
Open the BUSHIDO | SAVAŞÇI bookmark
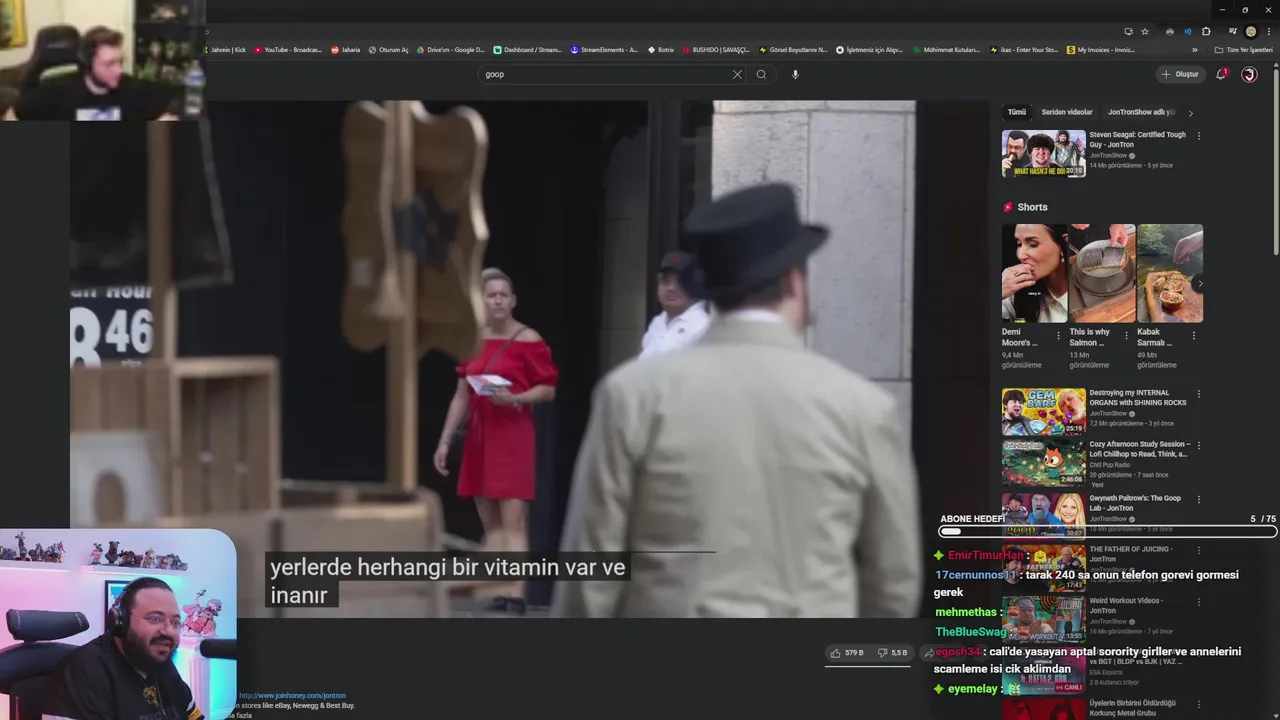[716, 49]
